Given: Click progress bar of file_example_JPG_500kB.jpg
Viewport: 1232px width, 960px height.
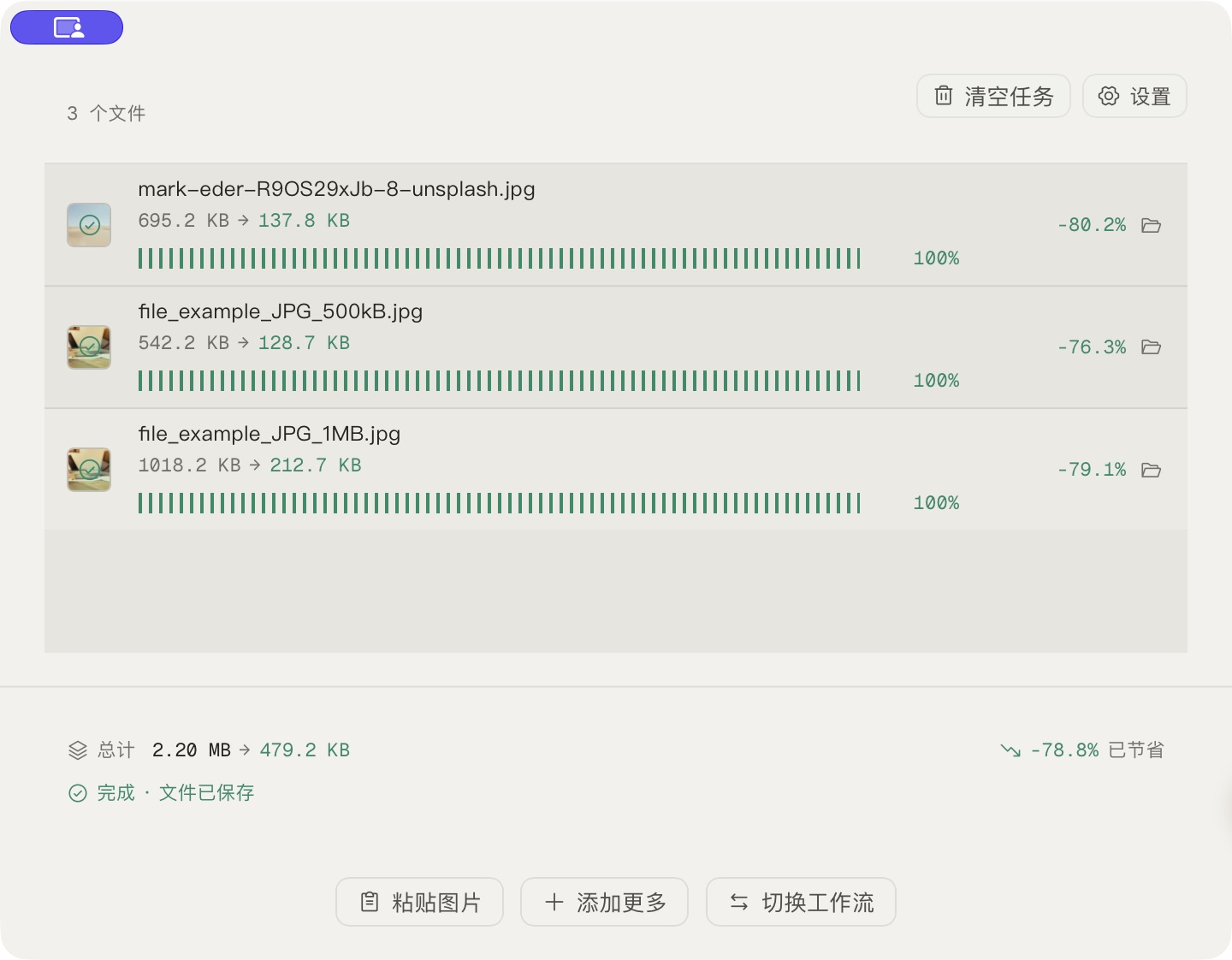Looking at the screenshot, I should point(500,381).
